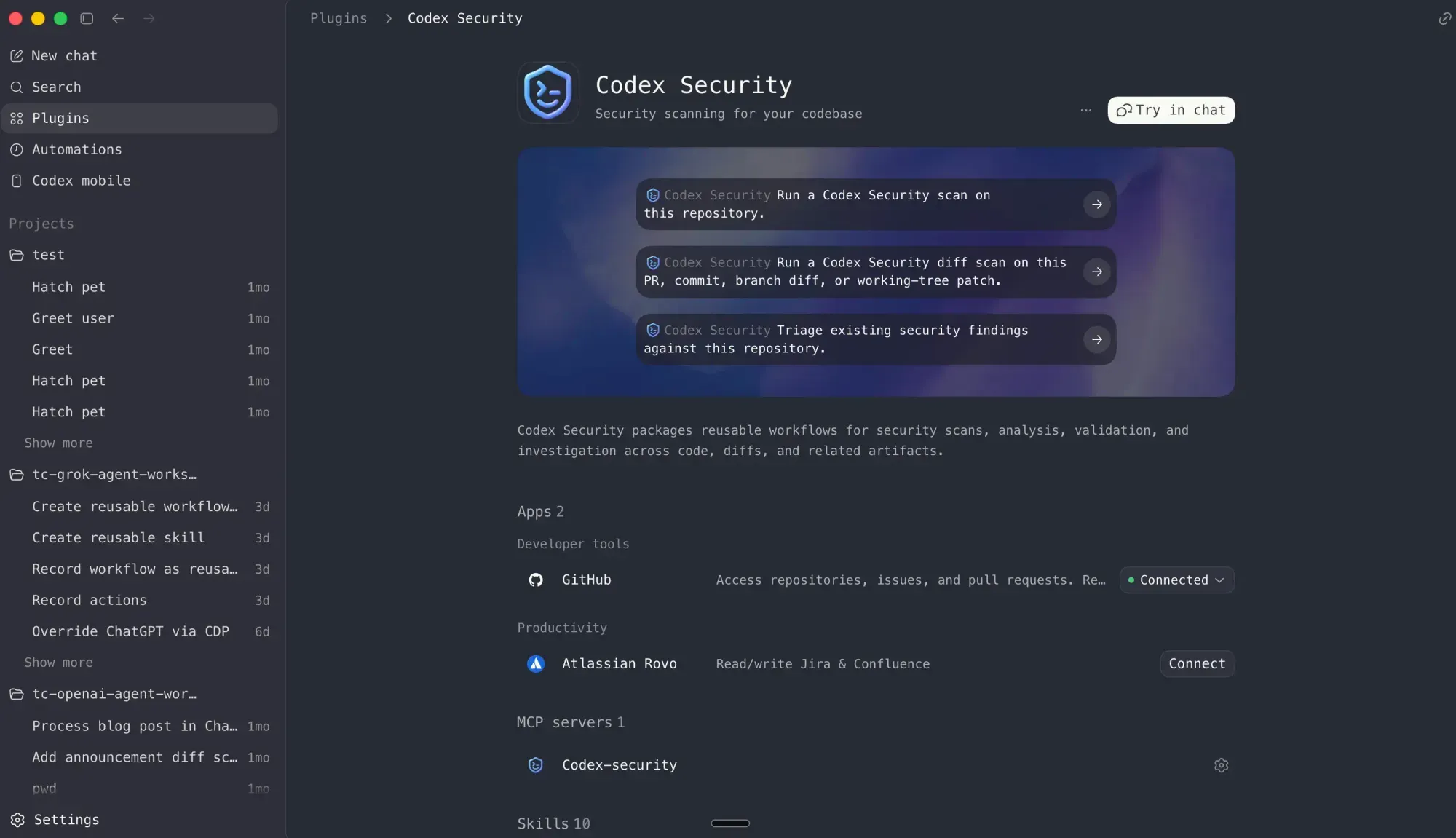Open Add announcement diff sc… chat
Screen dimensions: 1456x838
139,758
